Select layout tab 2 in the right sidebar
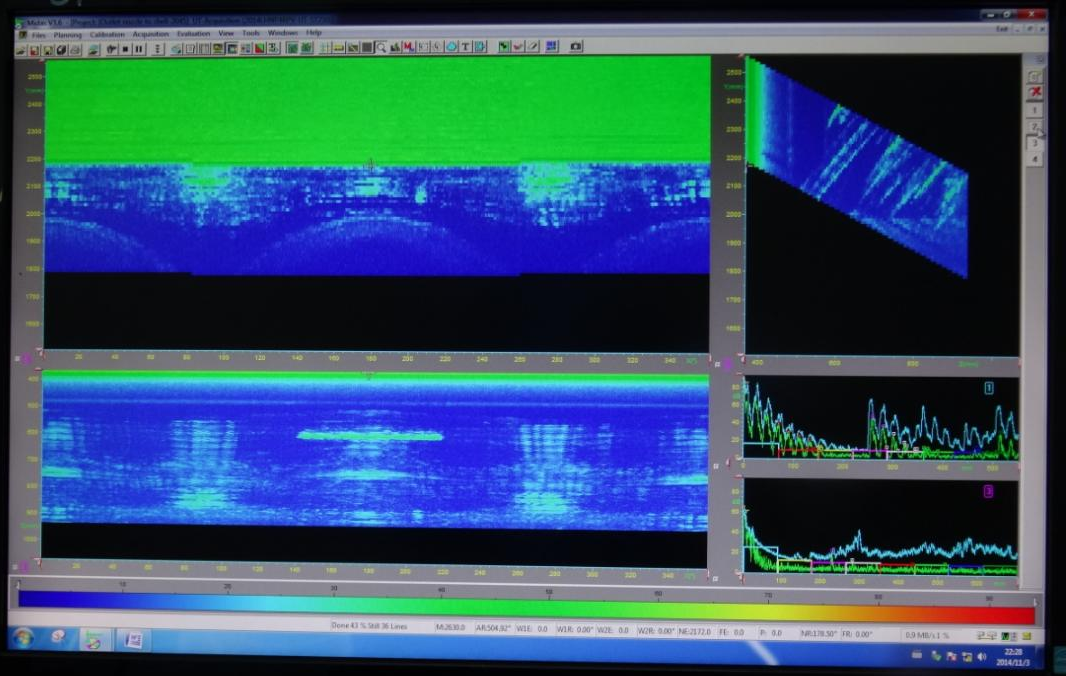Screen dimensions: 1066x676 (1035, 126)
